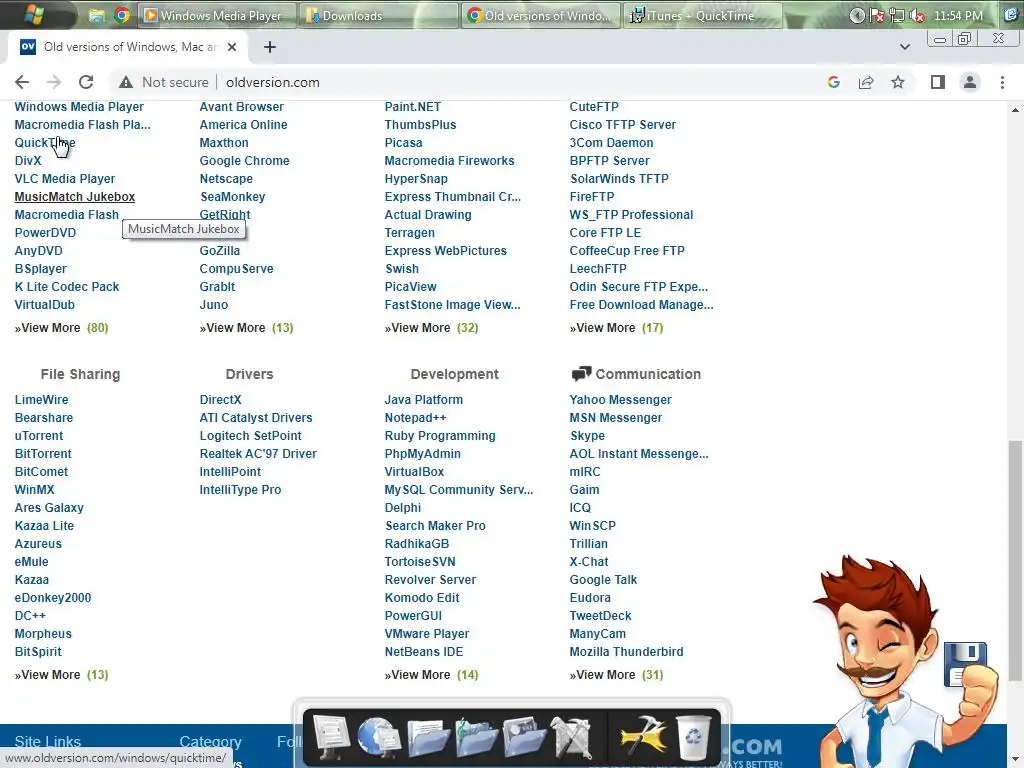Screen dimensions: 1024x768
Task: Open the documents folder icon in the dock
Action: coord(428,738)
